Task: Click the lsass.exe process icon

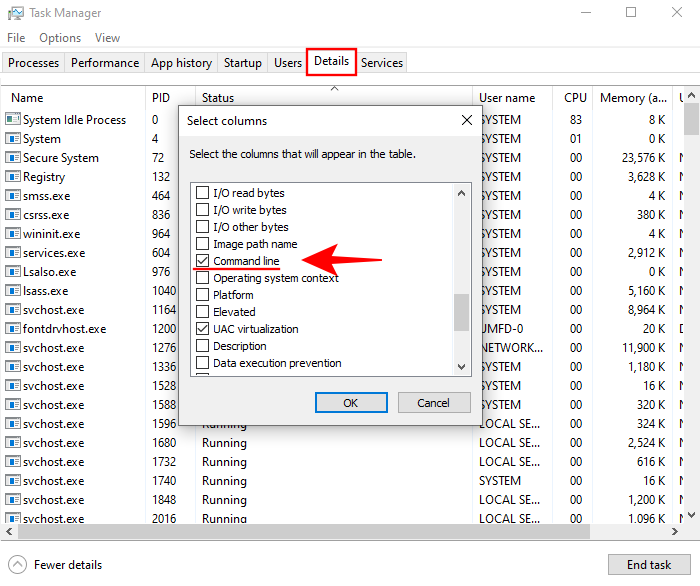Action: (x=13, y=291)
